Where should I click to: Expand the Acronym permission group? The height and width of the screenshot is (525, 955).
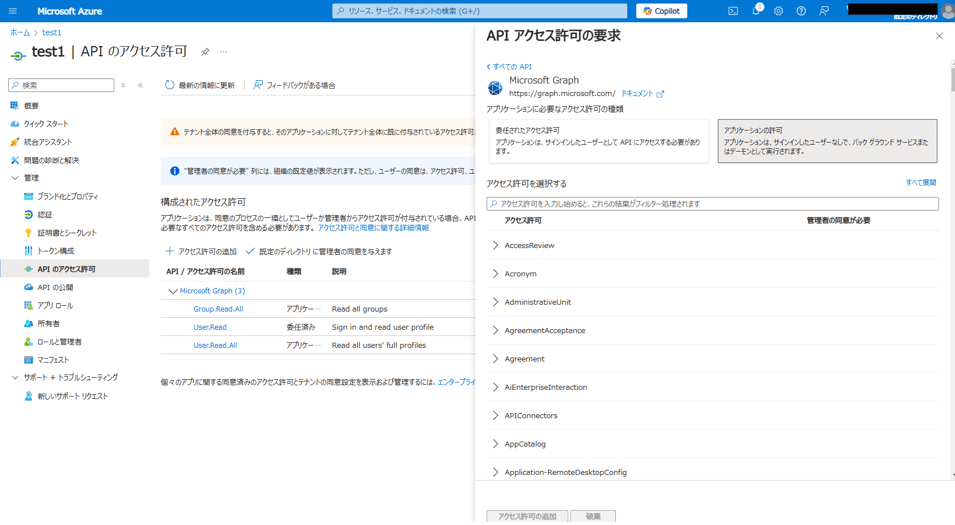(495, 274)
